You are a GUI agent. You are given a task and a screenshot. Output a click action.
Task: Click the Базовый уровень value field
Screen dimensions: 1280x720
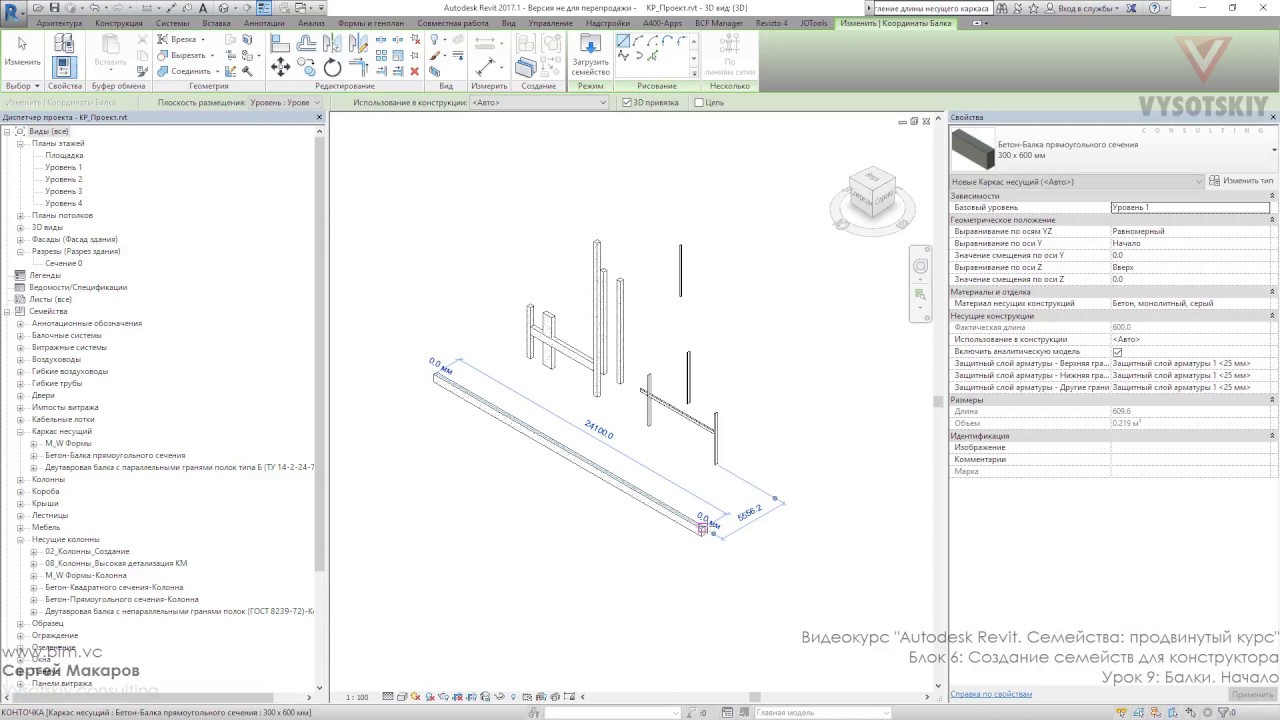click(1190, 207)
